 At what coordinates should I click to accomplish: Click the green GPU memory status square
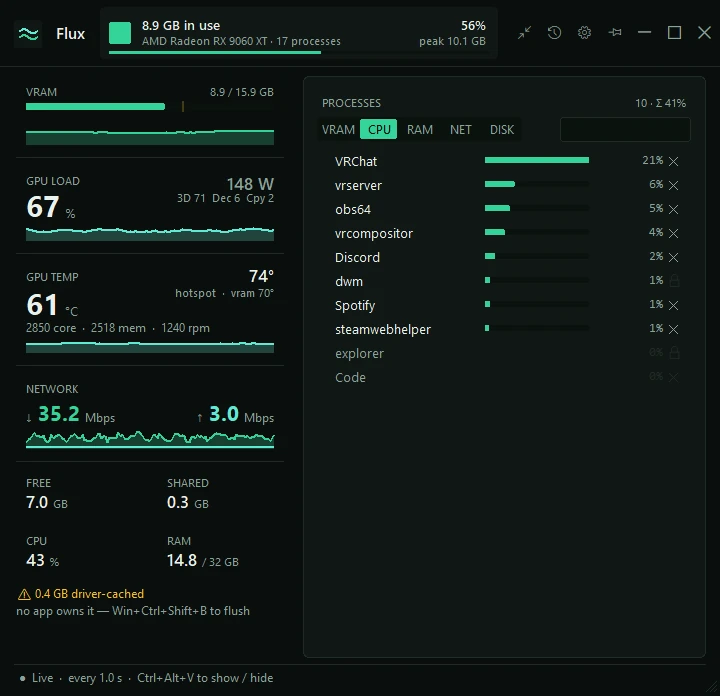[120, 33]
